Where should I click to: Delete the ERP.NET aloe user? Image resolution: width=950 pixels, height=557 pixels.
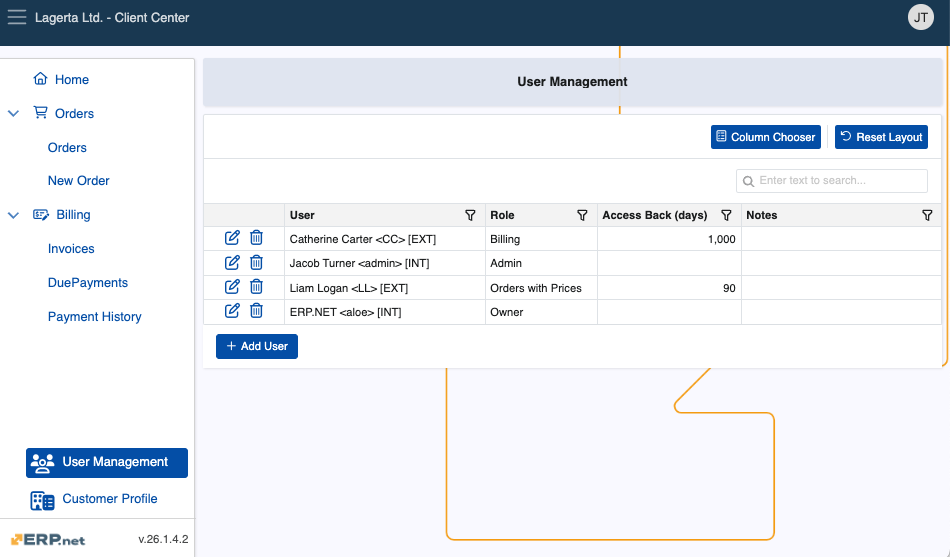pos(256,311)
